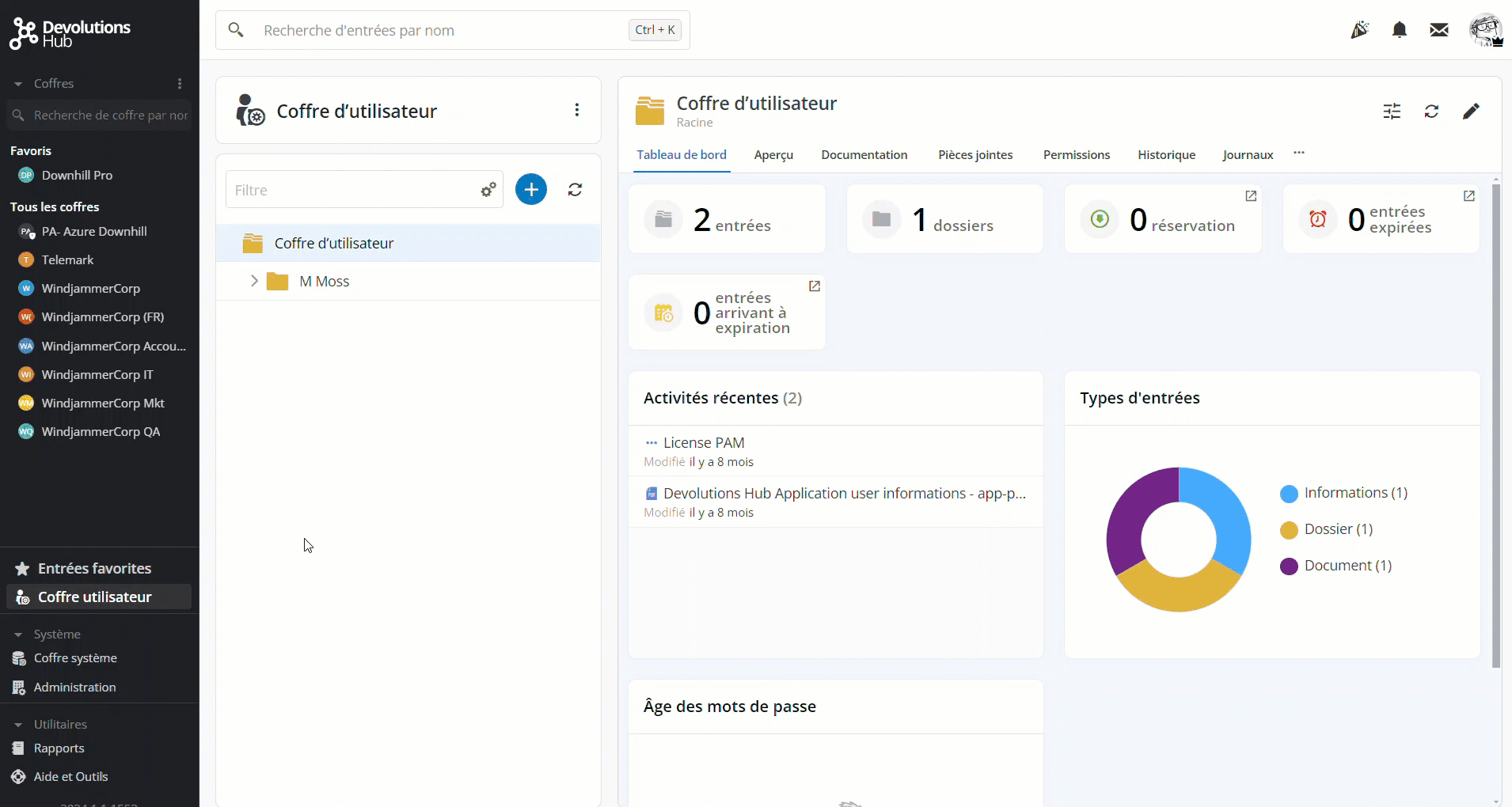Open entrées expirées card external link
The height and width of the screenshot is (807, 1512).
(x=1469, y=196)
